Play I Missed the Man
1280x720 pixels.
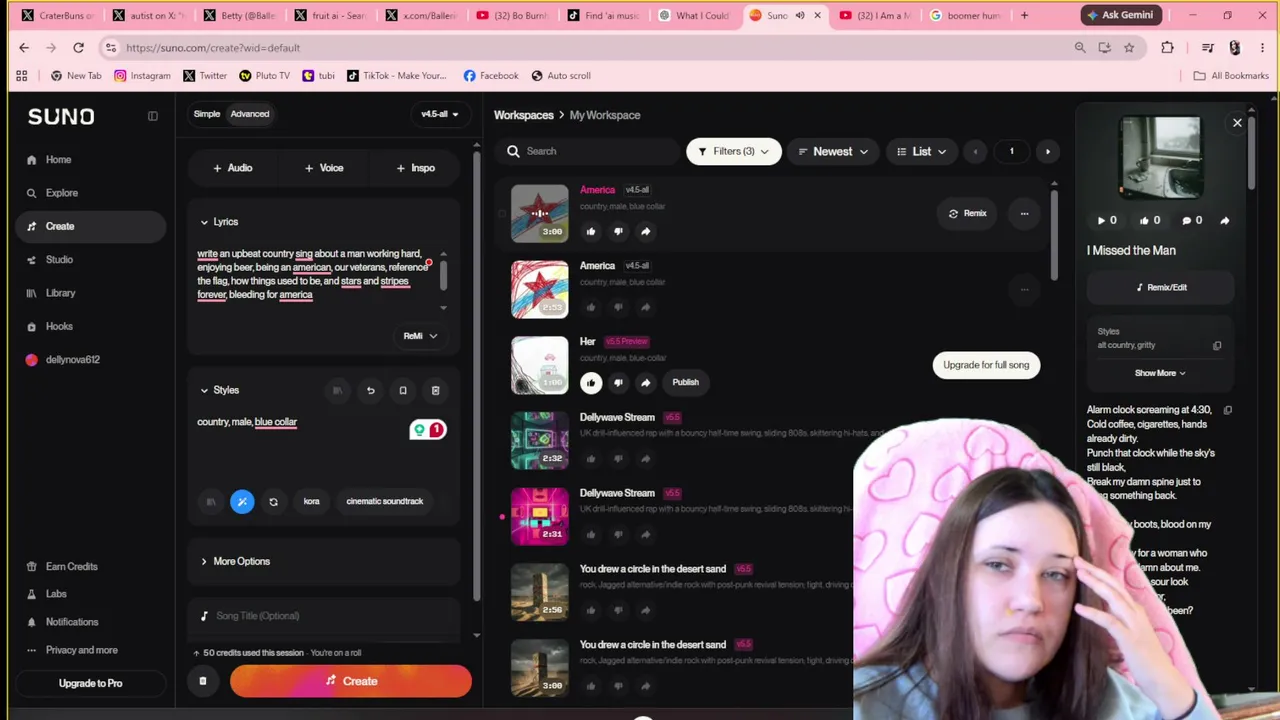(1106, 221)
